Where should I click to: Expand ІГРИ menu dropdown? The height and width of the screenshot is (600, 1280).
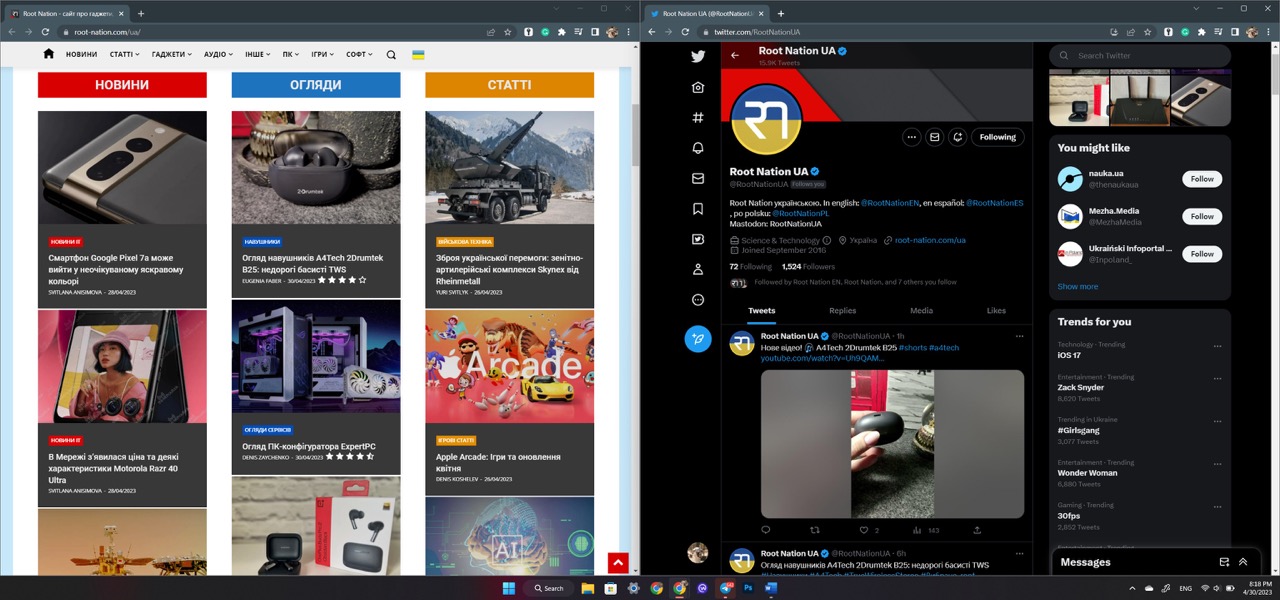pos(323,55)
